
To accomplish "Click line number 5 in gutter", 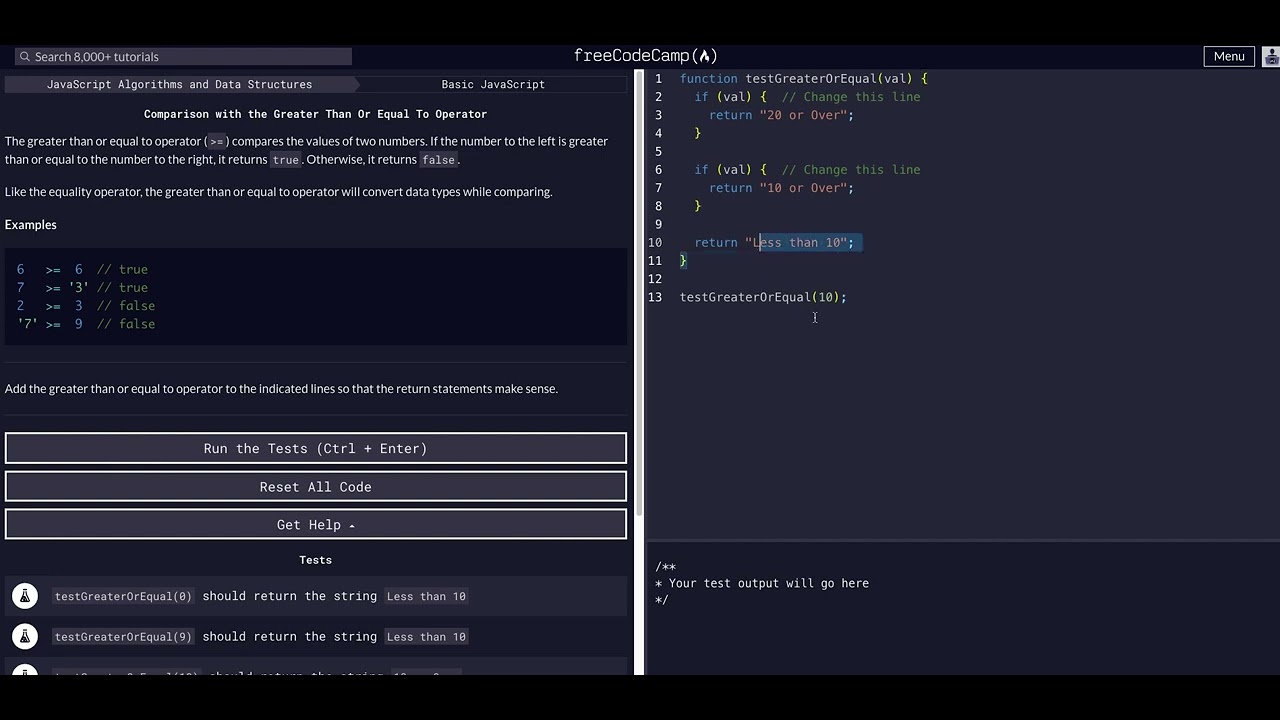I will click(657, 152).
